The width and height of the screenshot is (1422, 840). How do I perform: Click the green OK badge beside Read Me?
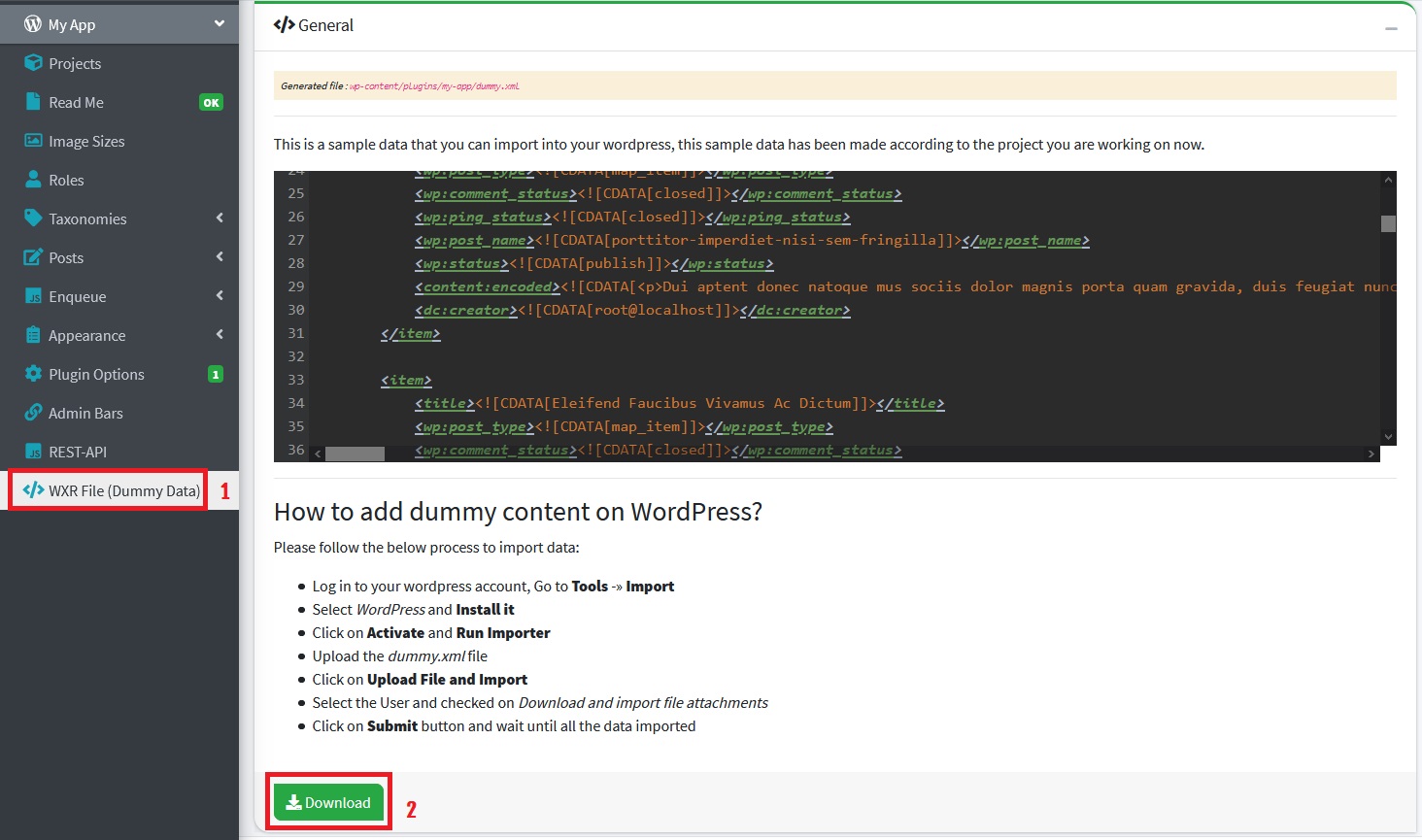pyautogui.click(x=211, y=102)
